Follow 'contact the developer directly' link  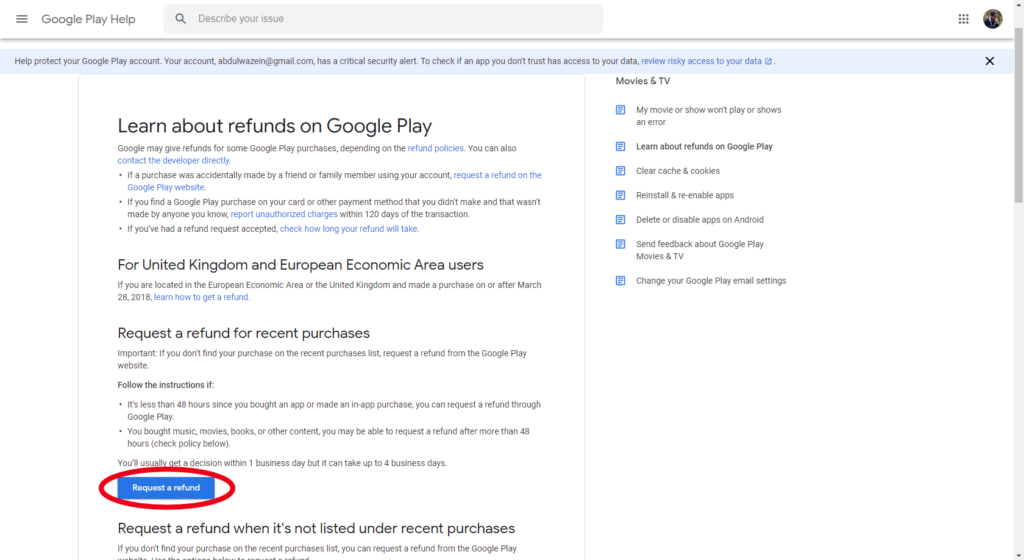tap(173, 161)
